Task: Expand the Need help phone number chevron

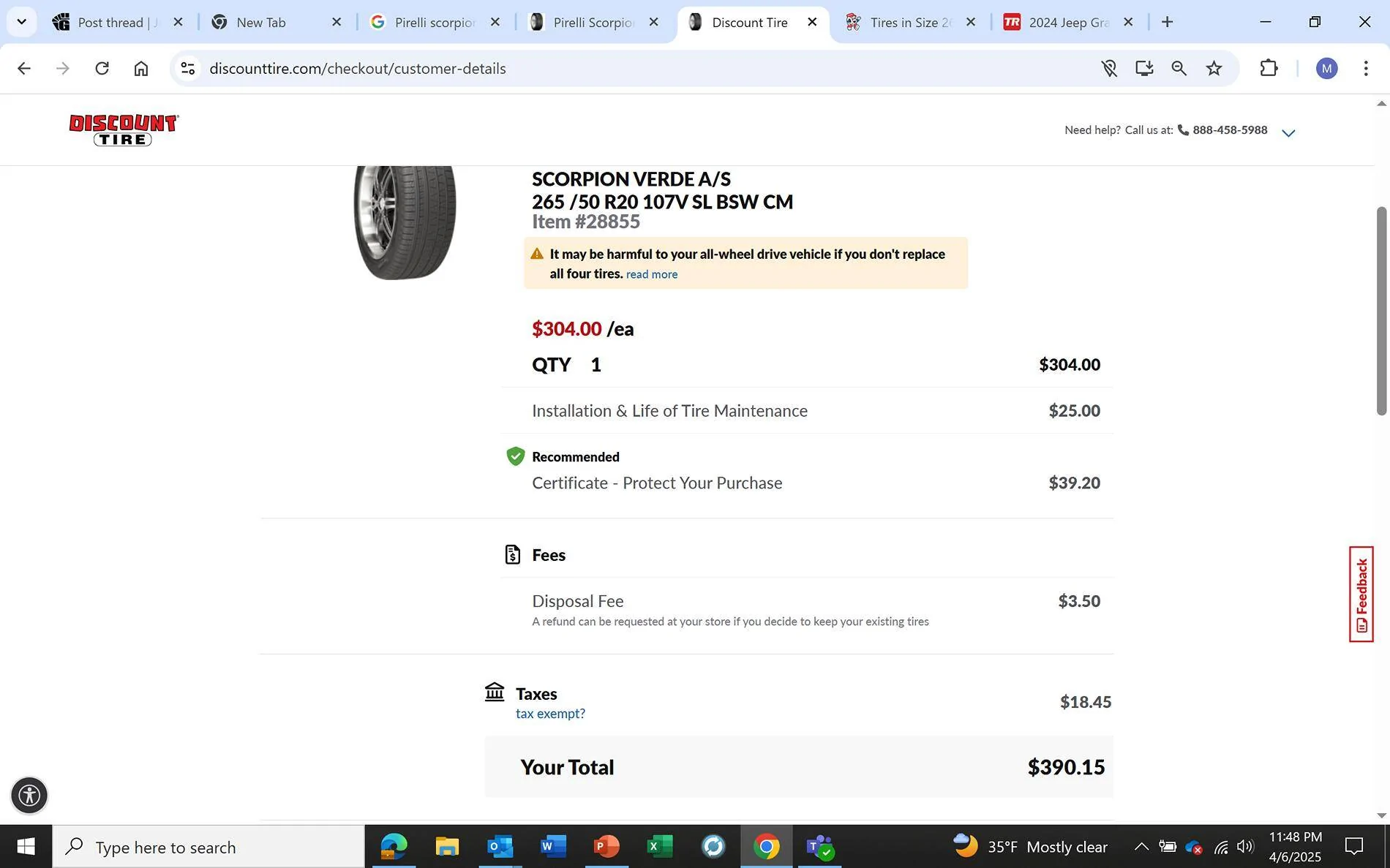Action: coord(1289,132)
